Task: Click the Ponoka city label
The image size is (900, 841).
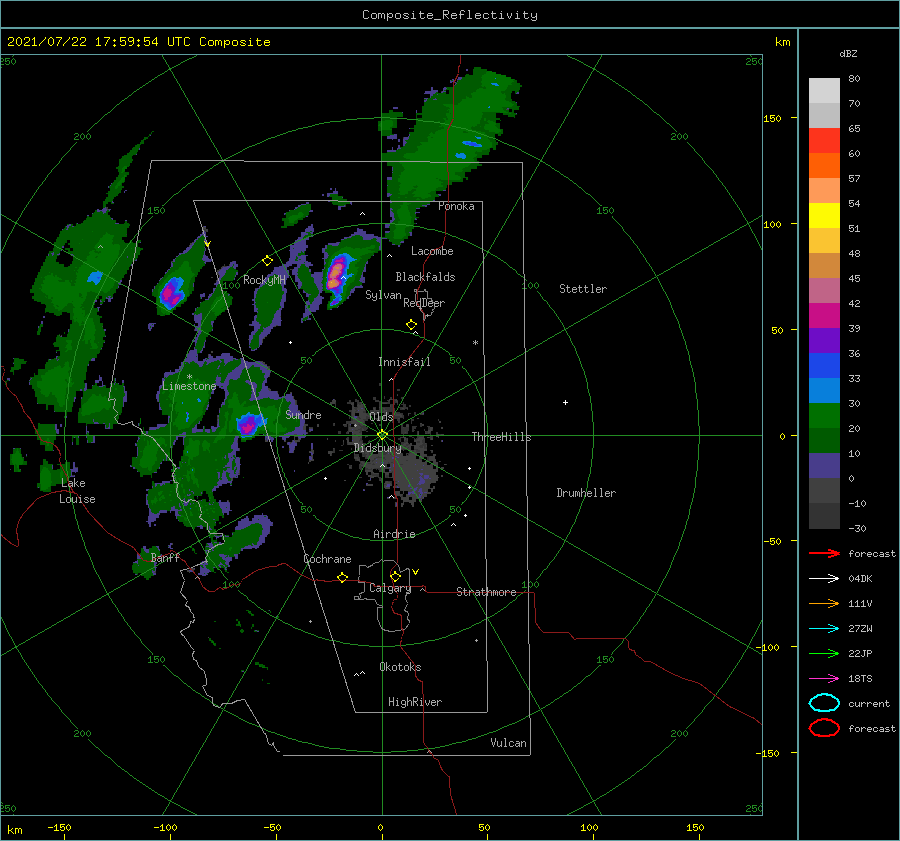Action: point(456,206)
